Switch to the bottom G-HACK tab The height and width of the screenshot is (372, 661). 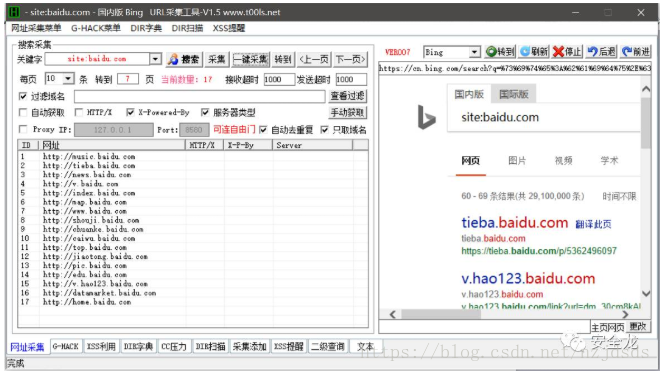click(x=65, y=347)
